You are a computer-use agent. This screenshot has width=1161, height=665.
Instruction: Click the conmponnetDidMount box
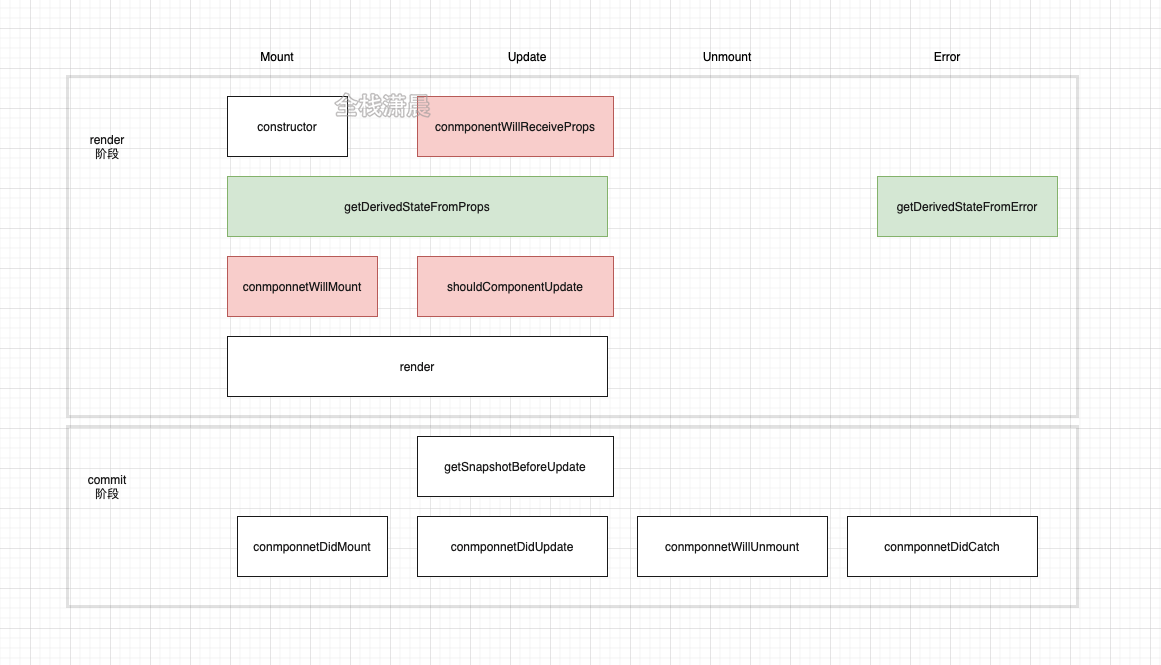(312, 547)
